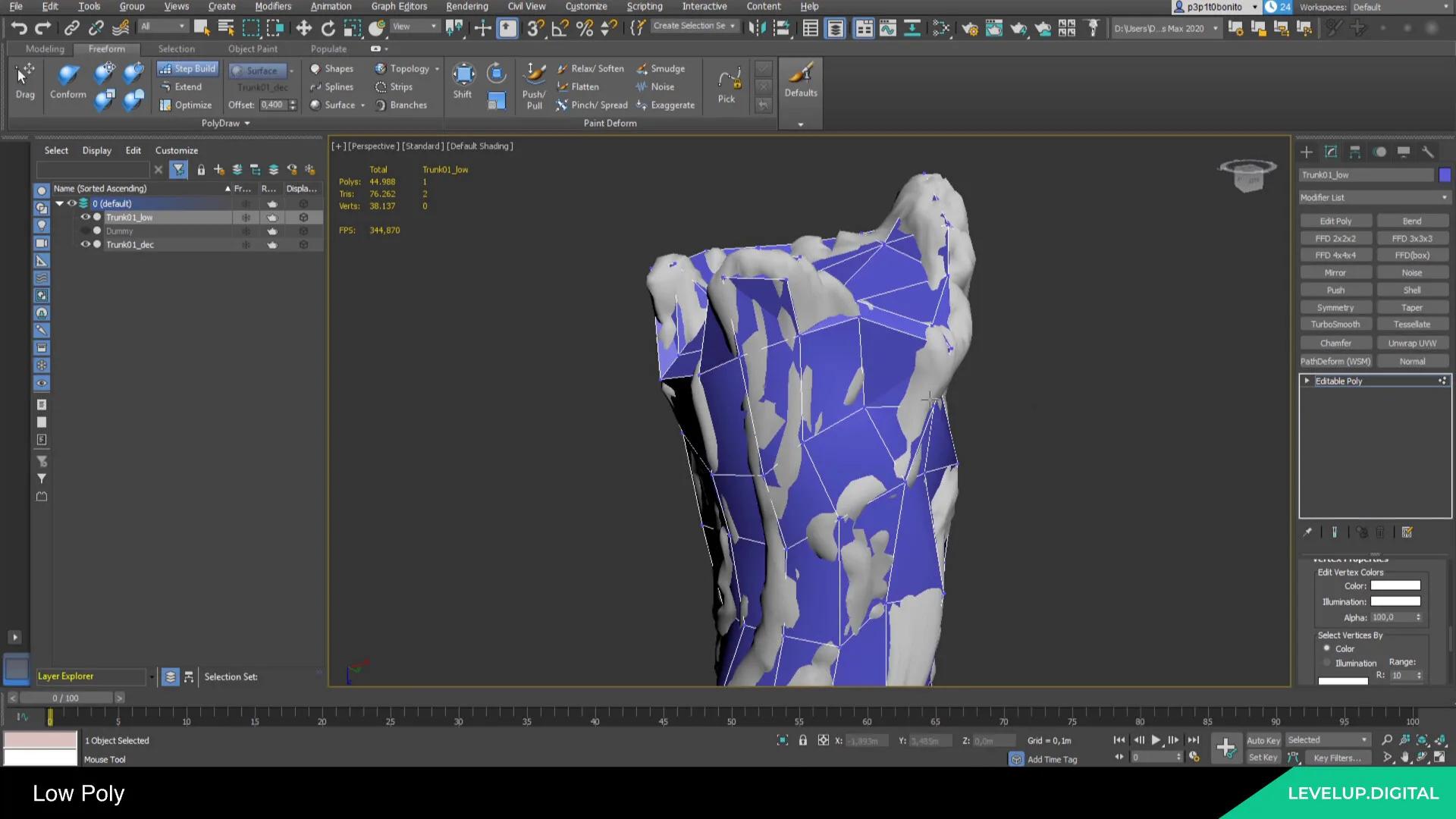
Task: Toggle visibility of Trunk01_dec layer
Action: click(84, 245)
